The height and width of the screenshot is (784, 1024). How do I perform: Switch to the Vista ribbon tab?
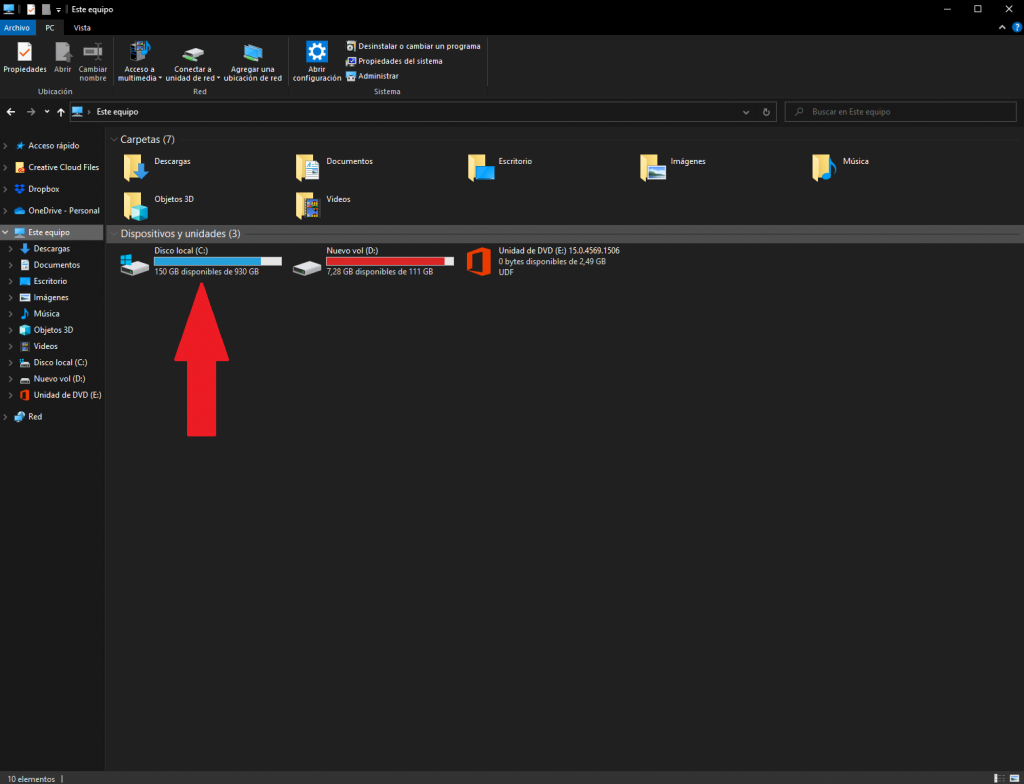pyautogui.click(x=82, y=27)
